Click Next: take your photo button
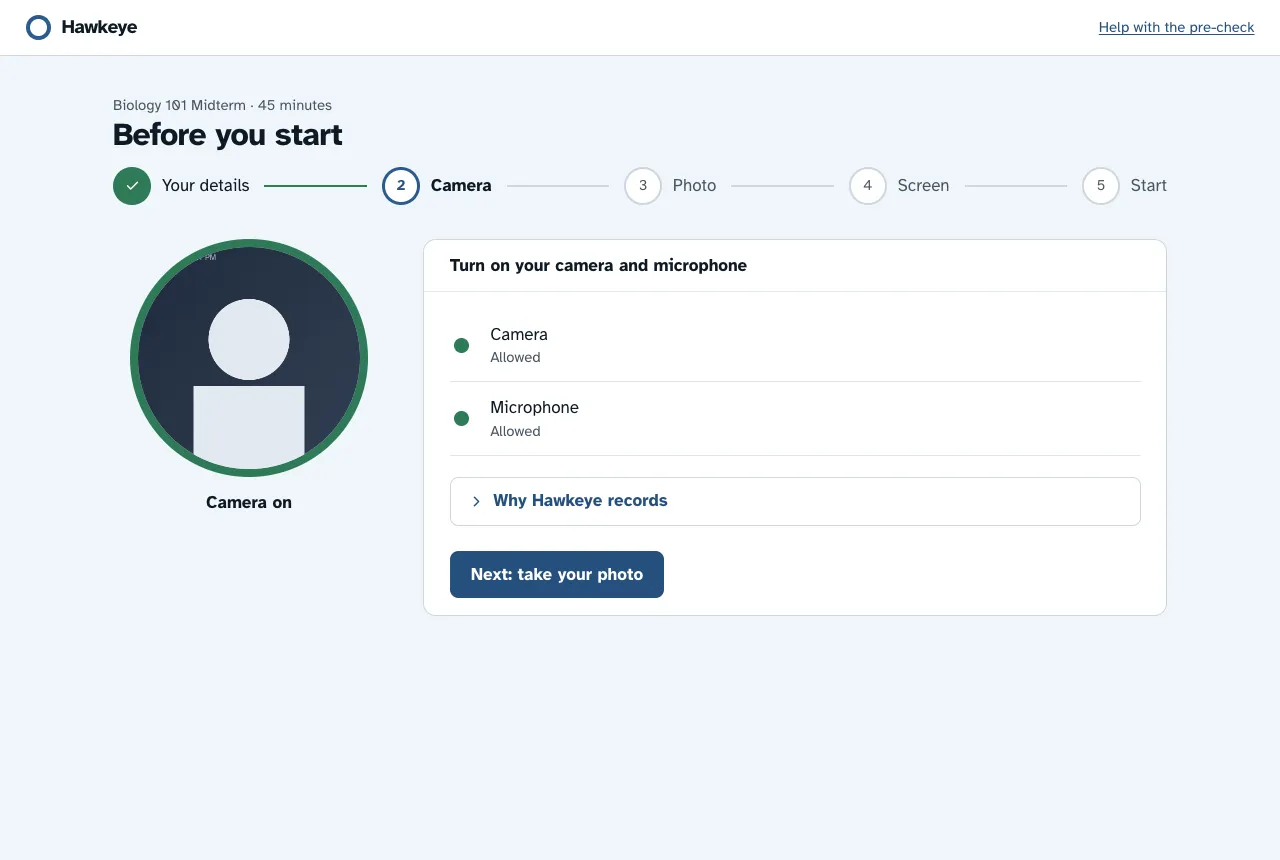1280x860 pixels. (557, 574)
